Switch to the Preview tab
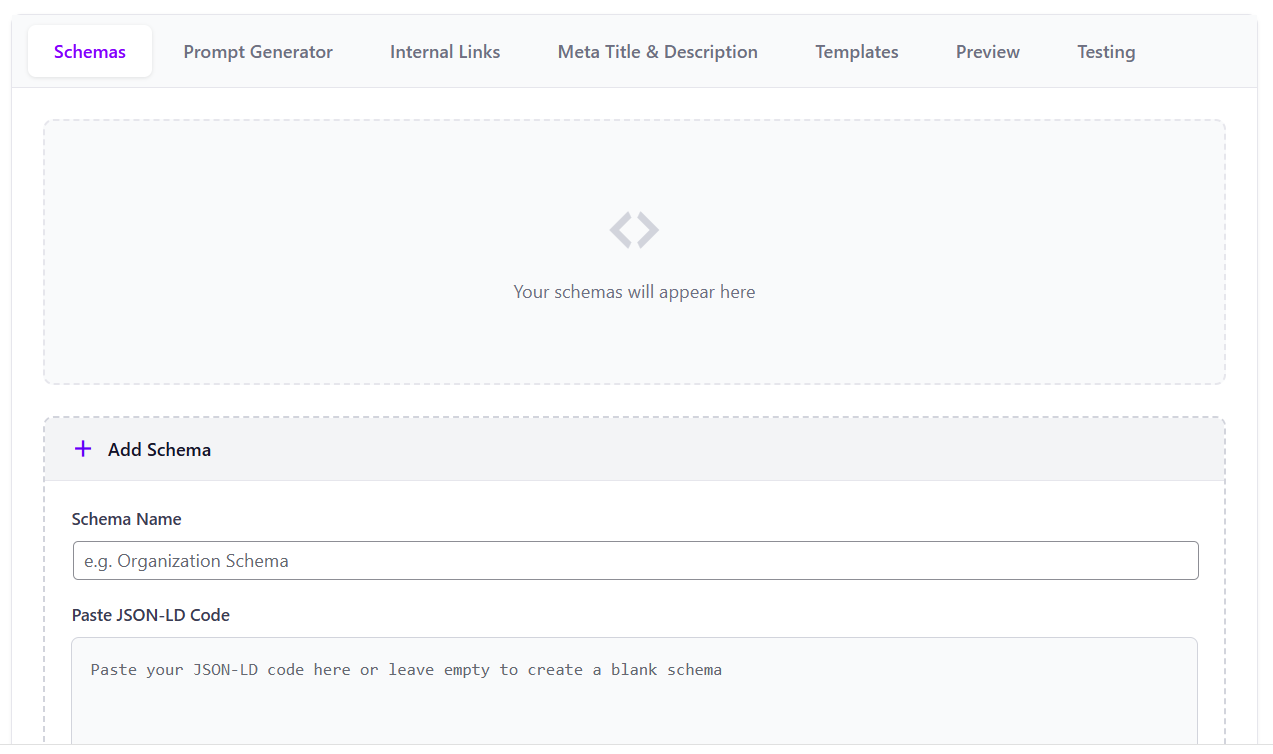1273x754 pixels. coord(987,51)
